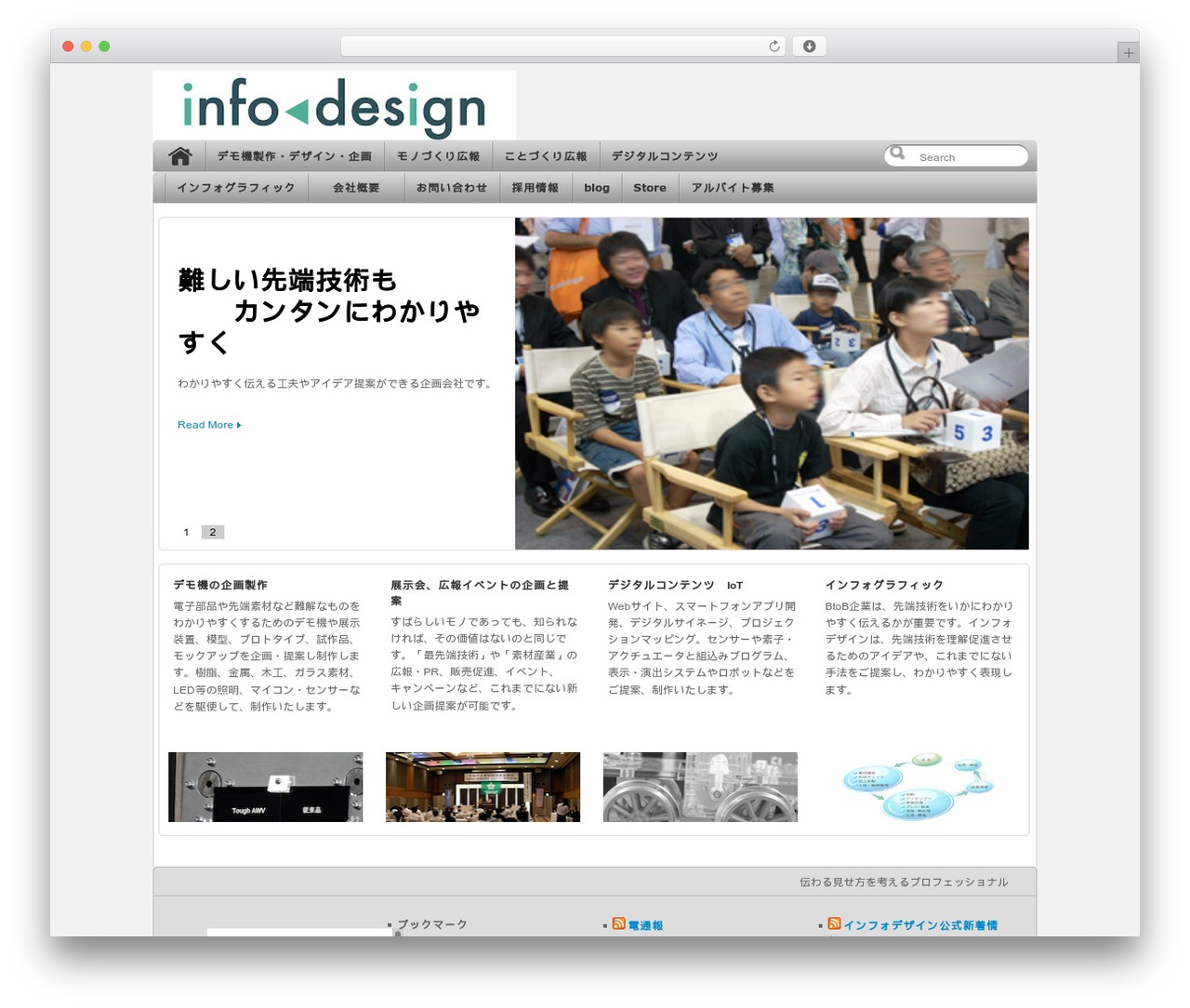The height and width of the screenshot is (1008, 1190).
Task: Switch to slide 2
Action: point(213,532)
